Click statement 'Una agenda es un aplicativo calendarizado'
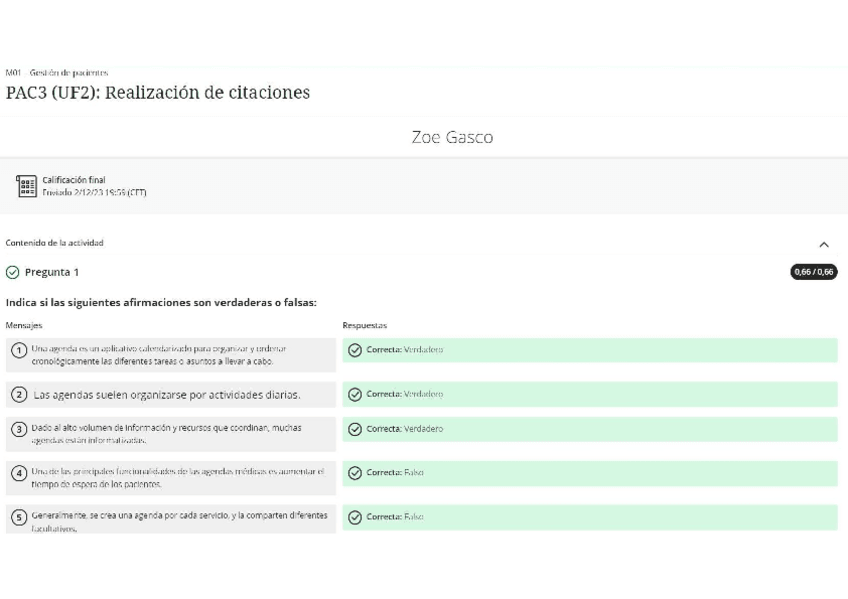Screen dimensions: 848x599 pos(159,355)
